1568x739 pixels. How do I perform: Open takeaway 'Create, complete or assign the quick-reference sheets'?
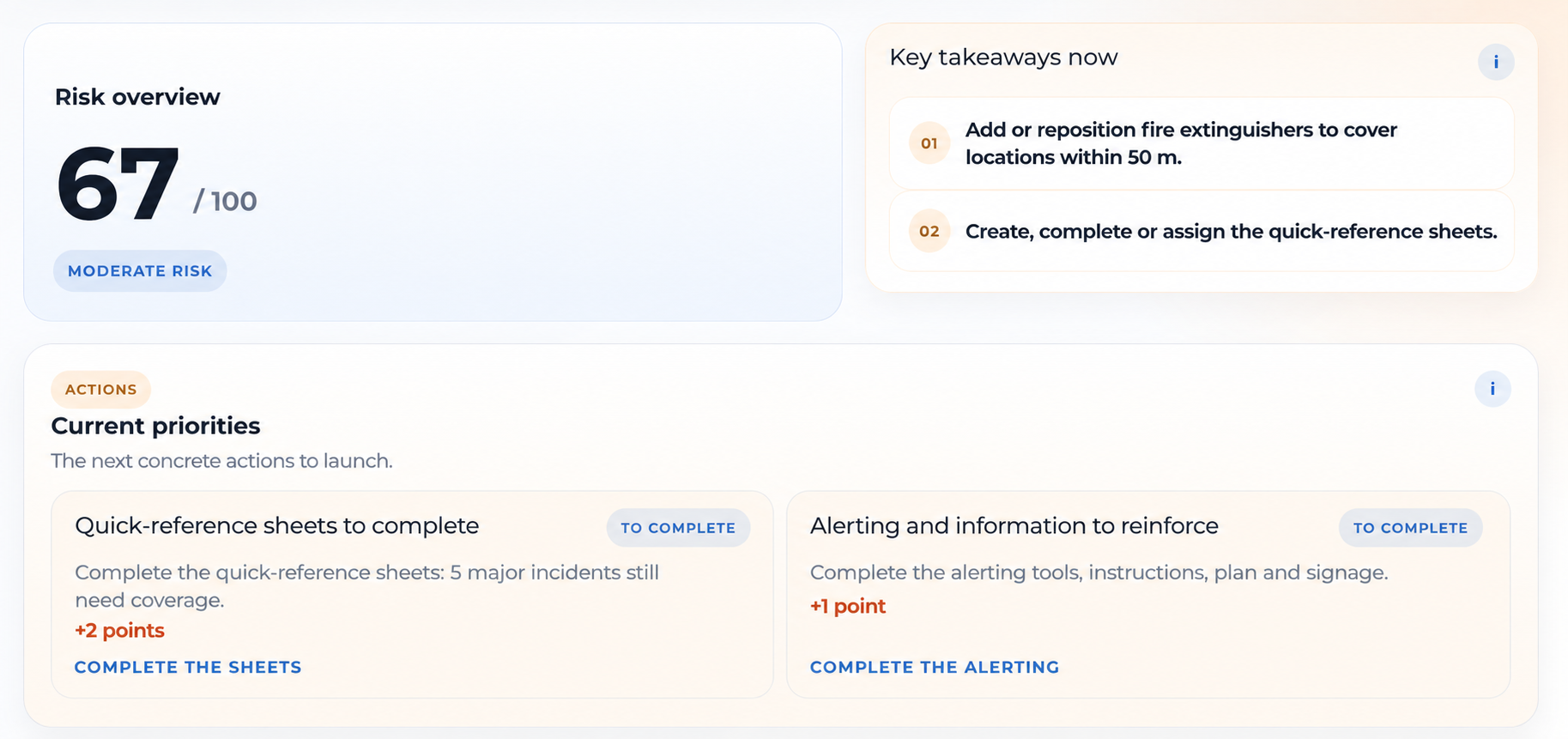tap(1202, 231)
